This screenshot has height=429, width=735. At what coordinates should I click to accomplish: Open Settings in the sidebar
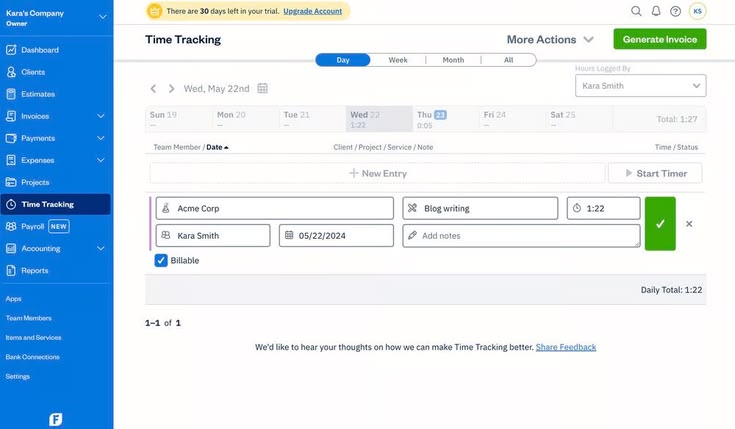point(17,376)
